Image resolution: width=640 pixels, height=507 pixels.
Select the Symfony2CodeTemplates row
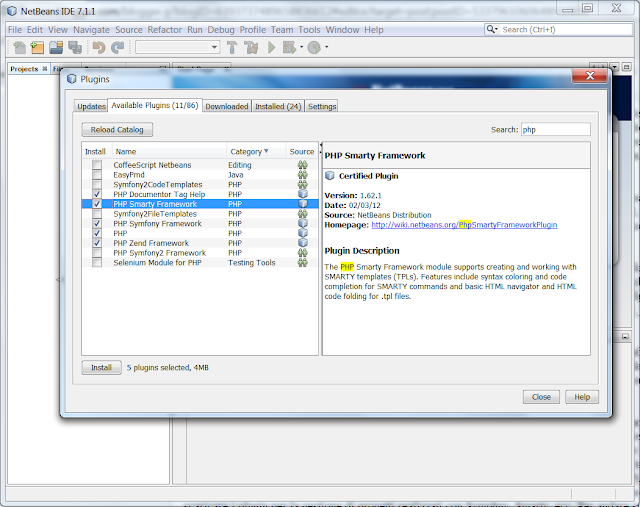(200, 185)
